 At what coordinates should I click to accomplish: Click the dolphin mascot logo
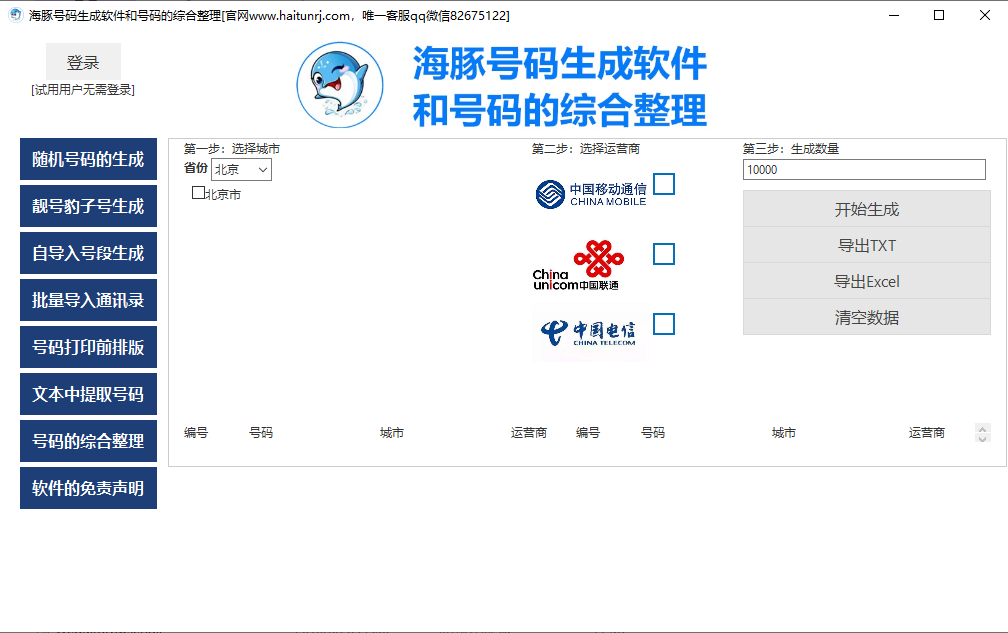tap(339, 85)
